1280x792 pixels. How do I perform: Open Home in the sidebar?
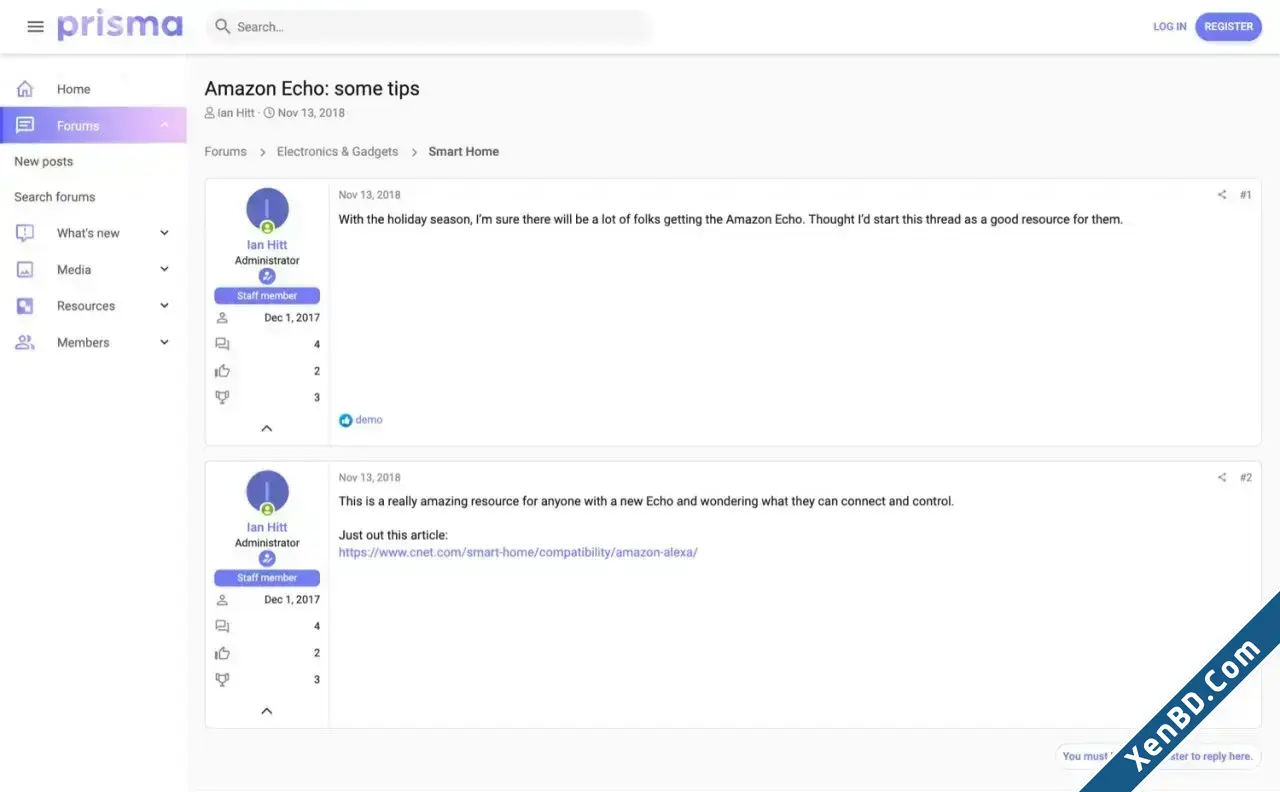(x=73, y=89)
